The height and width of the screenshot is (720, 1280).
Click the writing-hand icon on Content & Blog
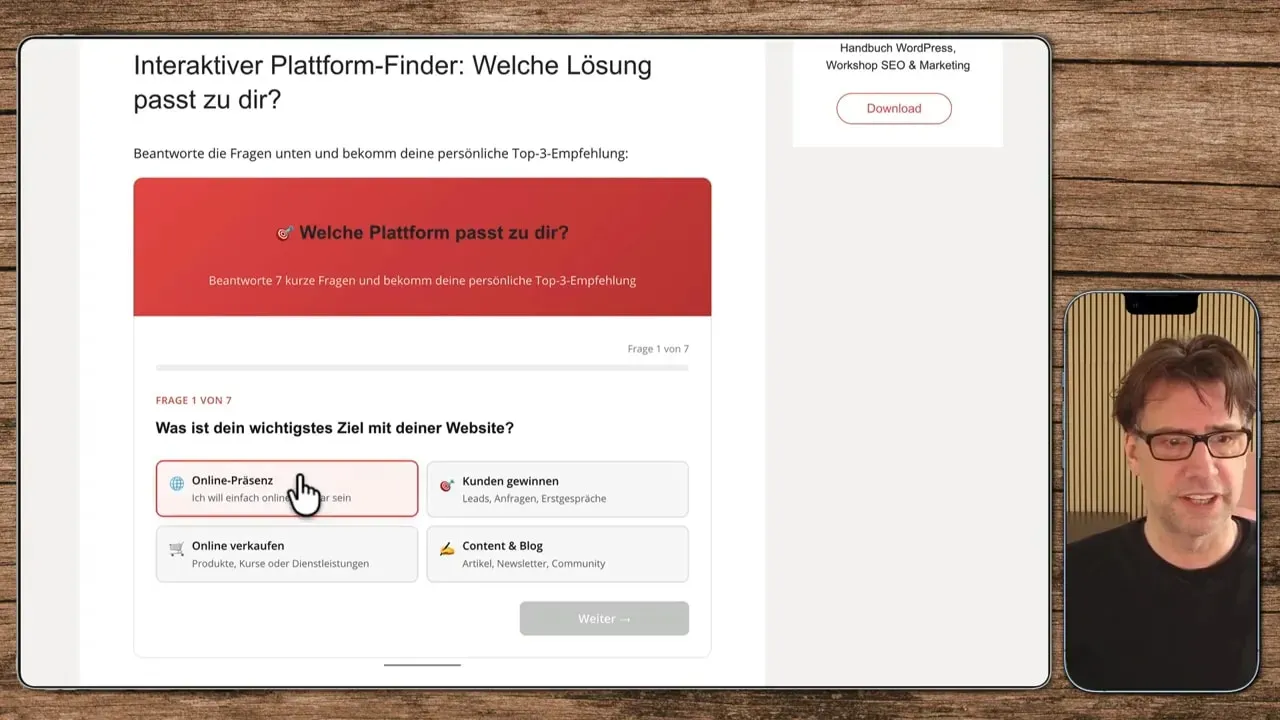coord(446,547)
